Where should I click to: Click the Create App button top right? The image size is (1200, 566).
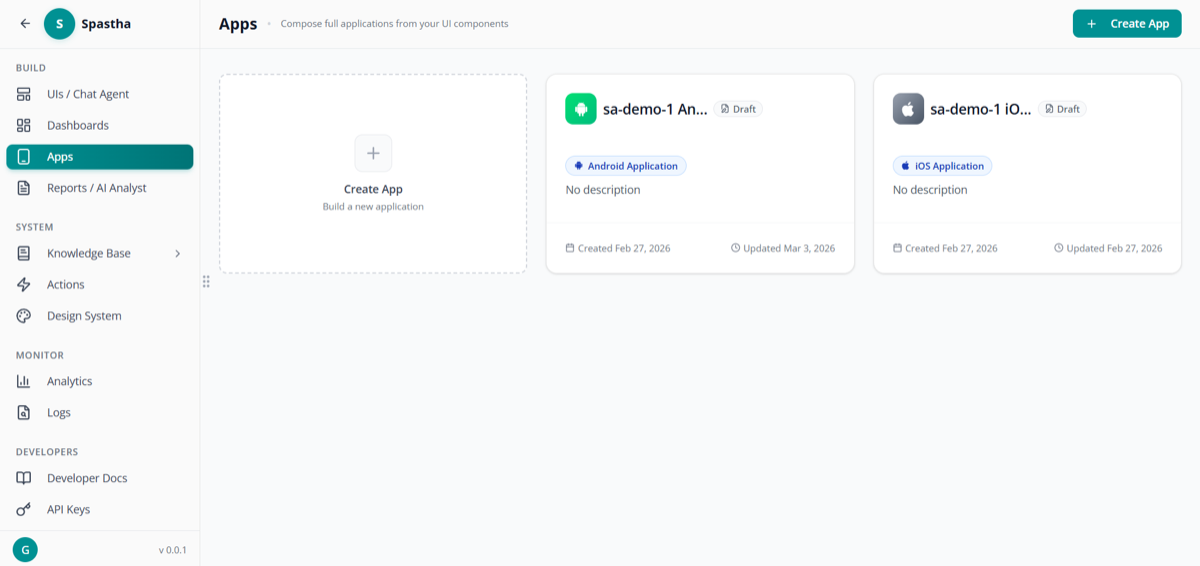1127,24
